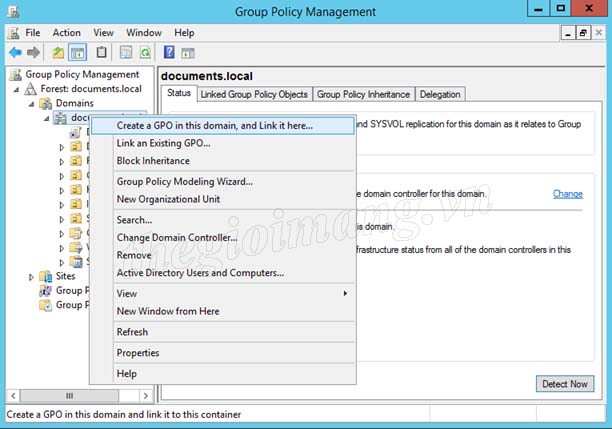Click the Detect Now button

pyautogui.click(x=565, y=384)
